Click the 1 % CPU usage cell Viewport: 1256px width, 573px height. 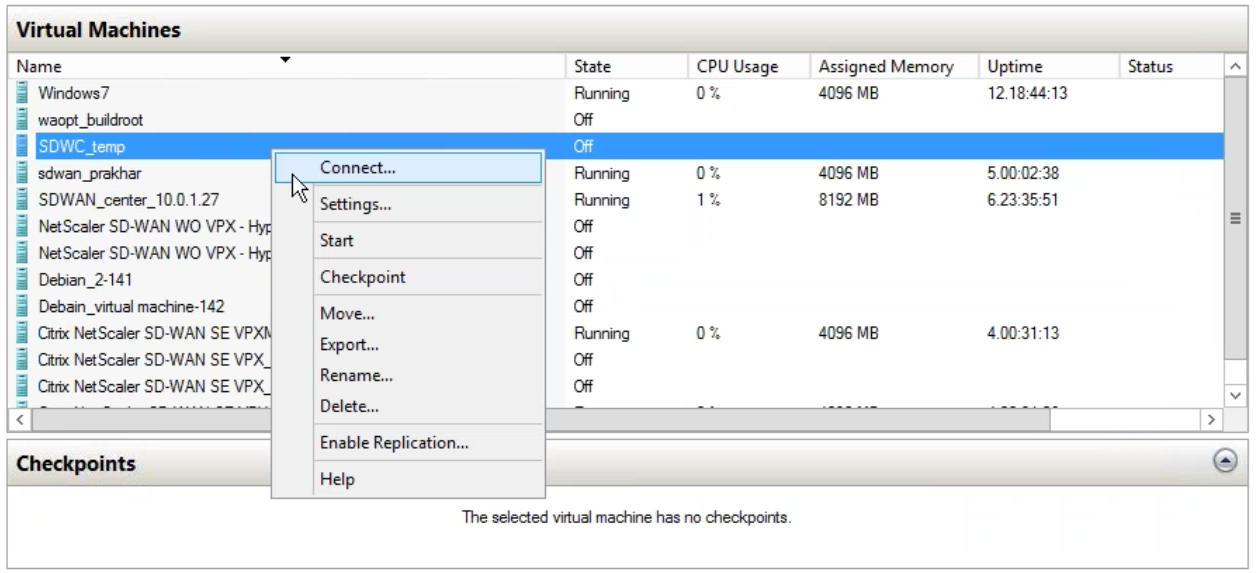(709, 200)
